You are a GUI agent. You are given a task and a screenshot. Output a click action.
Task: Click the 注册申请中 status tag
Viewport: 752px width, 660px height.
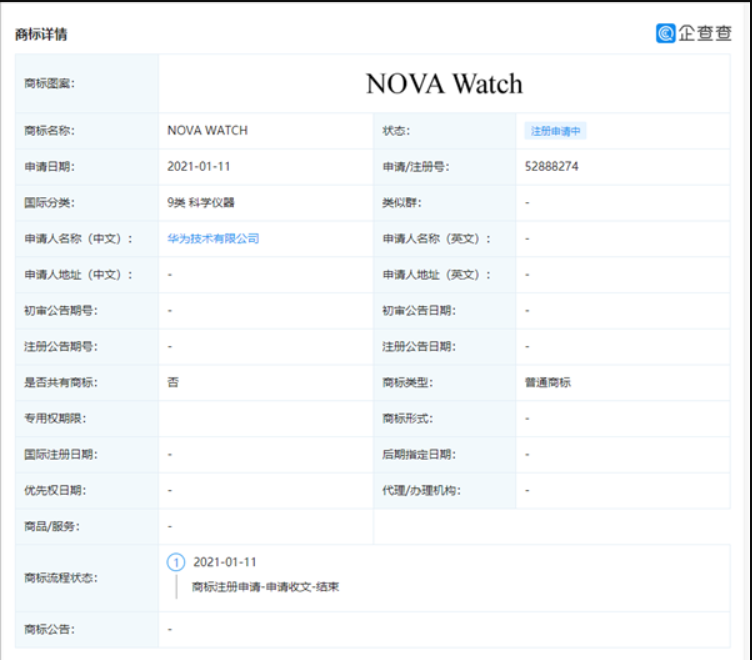point(555,131)
